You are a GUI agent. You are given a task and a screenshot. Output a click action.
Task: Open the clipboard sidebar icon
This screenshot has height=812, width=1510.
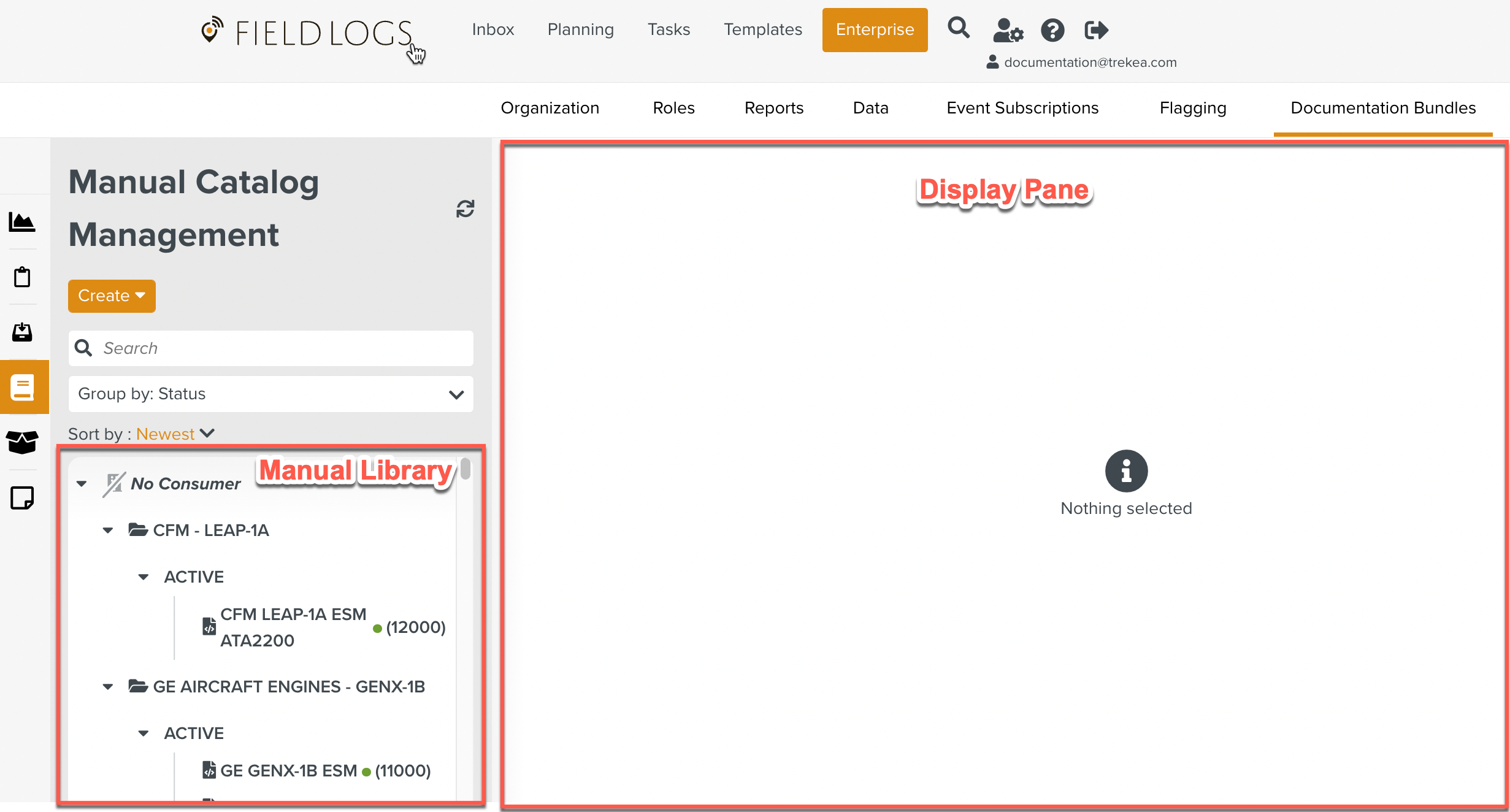click(x=22, y=277)
